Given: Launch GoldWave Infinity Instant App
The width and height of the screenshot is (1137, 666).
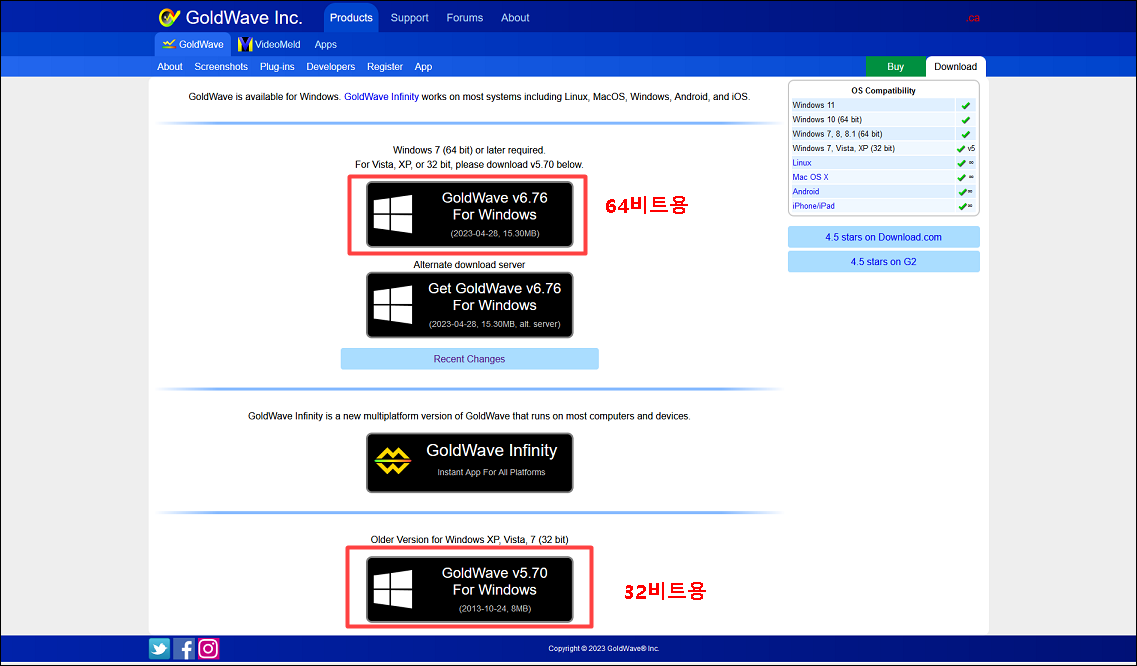Looking at the screenshot, I should [x=470, y=463].
